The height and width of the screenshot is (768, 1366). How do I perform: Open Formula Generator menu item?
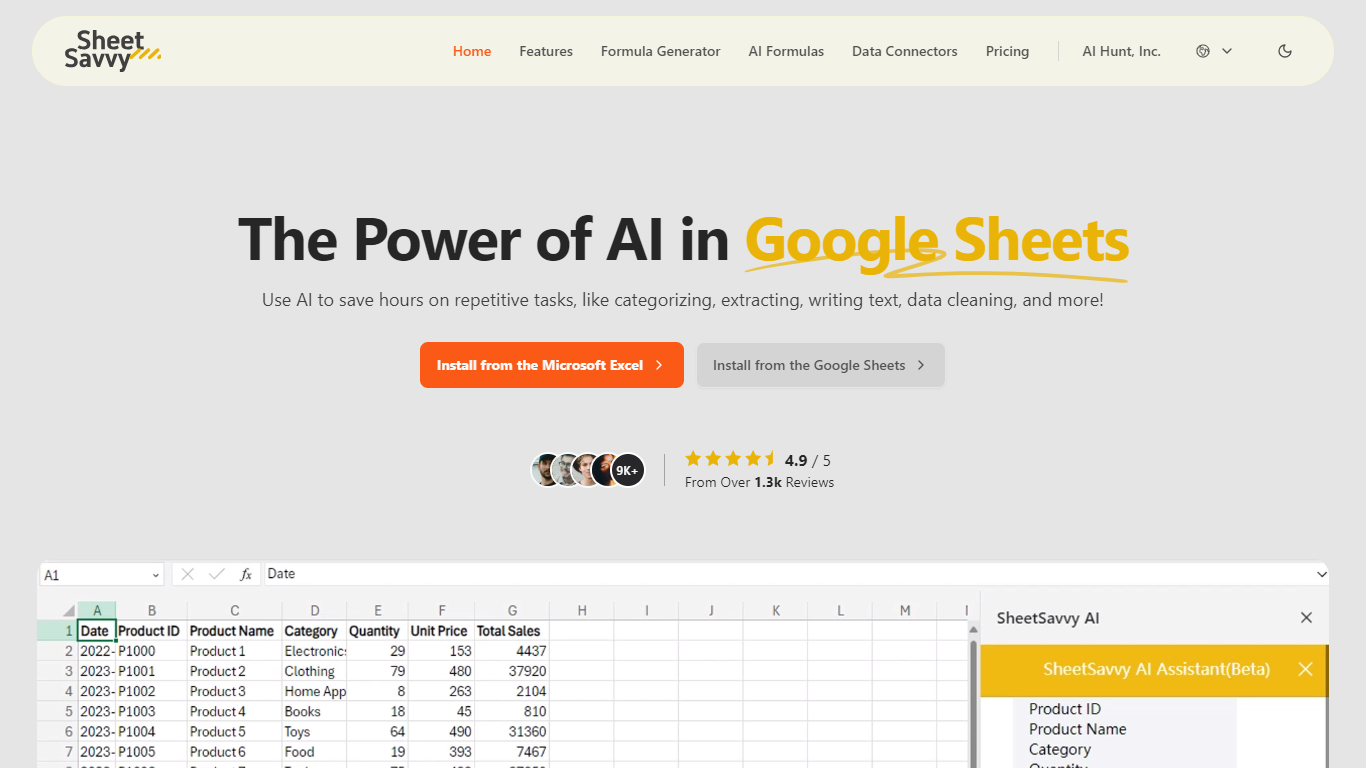pos(660,51)
